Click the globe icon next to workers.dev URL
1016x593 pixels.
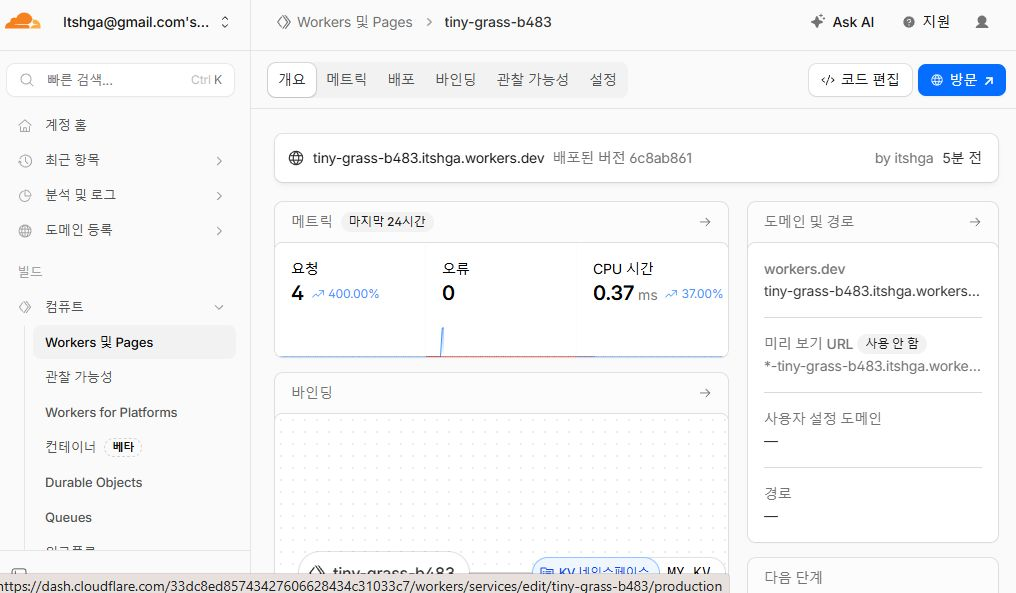click(x=295, y=158)
